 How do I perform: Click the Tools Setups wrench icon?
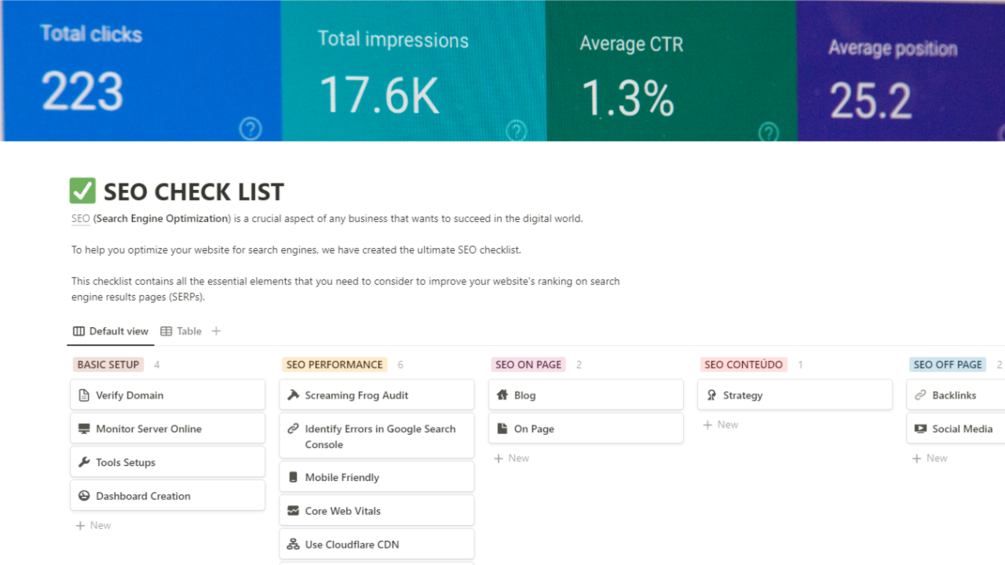tap(84, 462)
